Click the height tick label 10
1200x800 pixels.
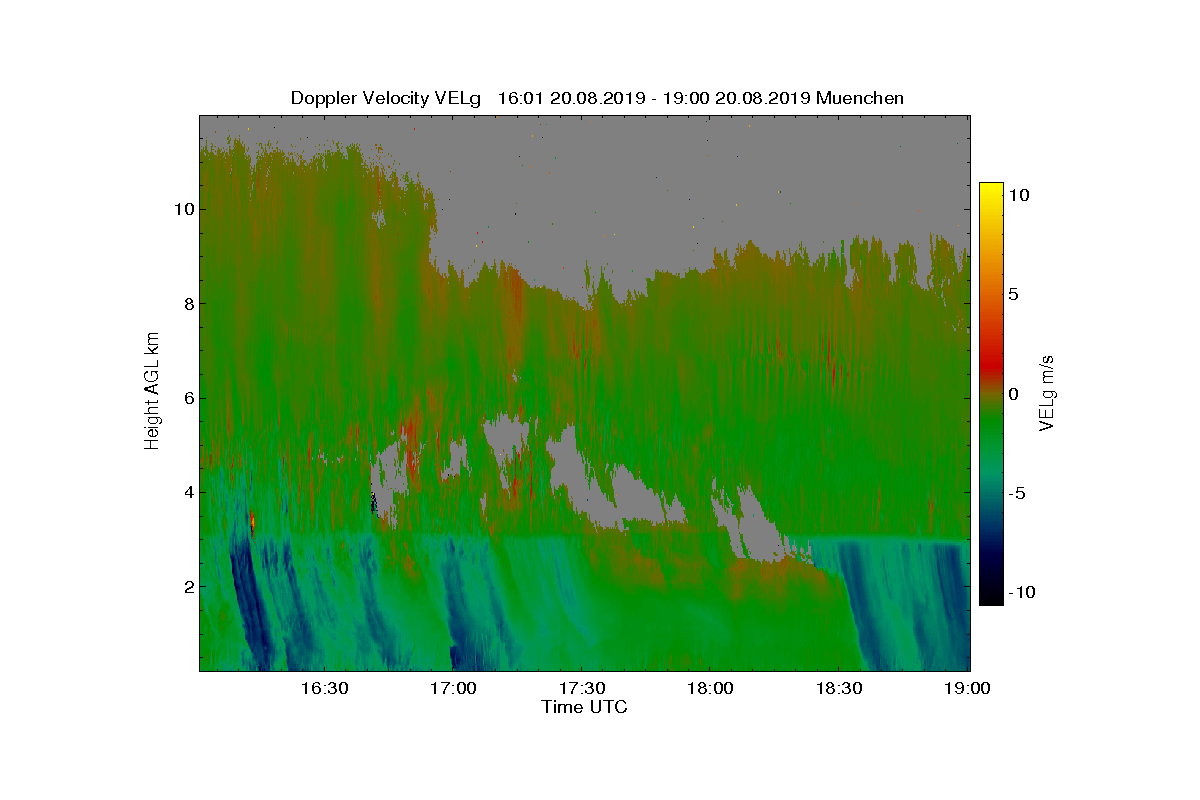pos(183,209)
